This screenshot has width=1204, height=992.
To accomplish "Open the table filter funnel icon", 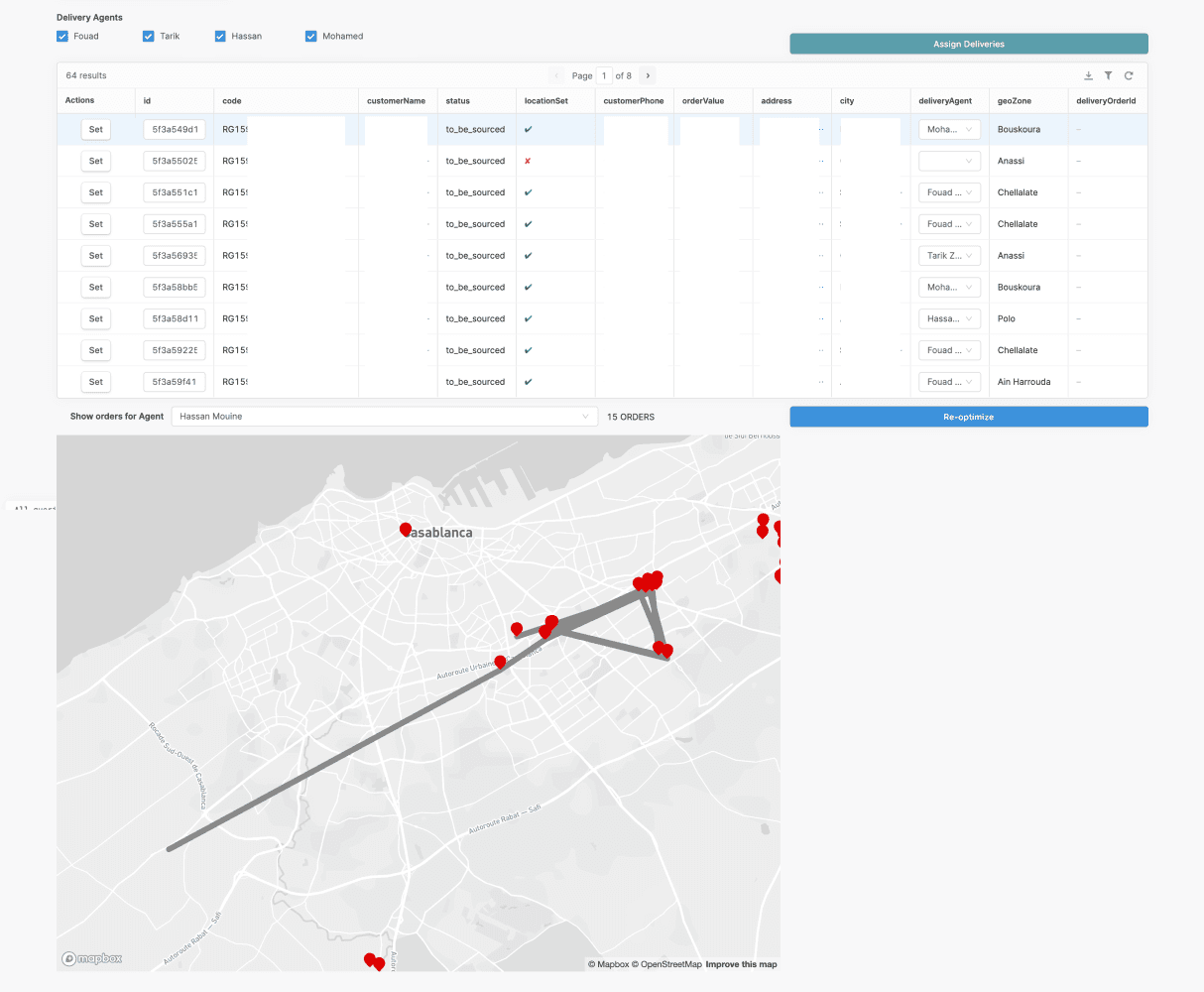I will click(x=1108, y=75).
